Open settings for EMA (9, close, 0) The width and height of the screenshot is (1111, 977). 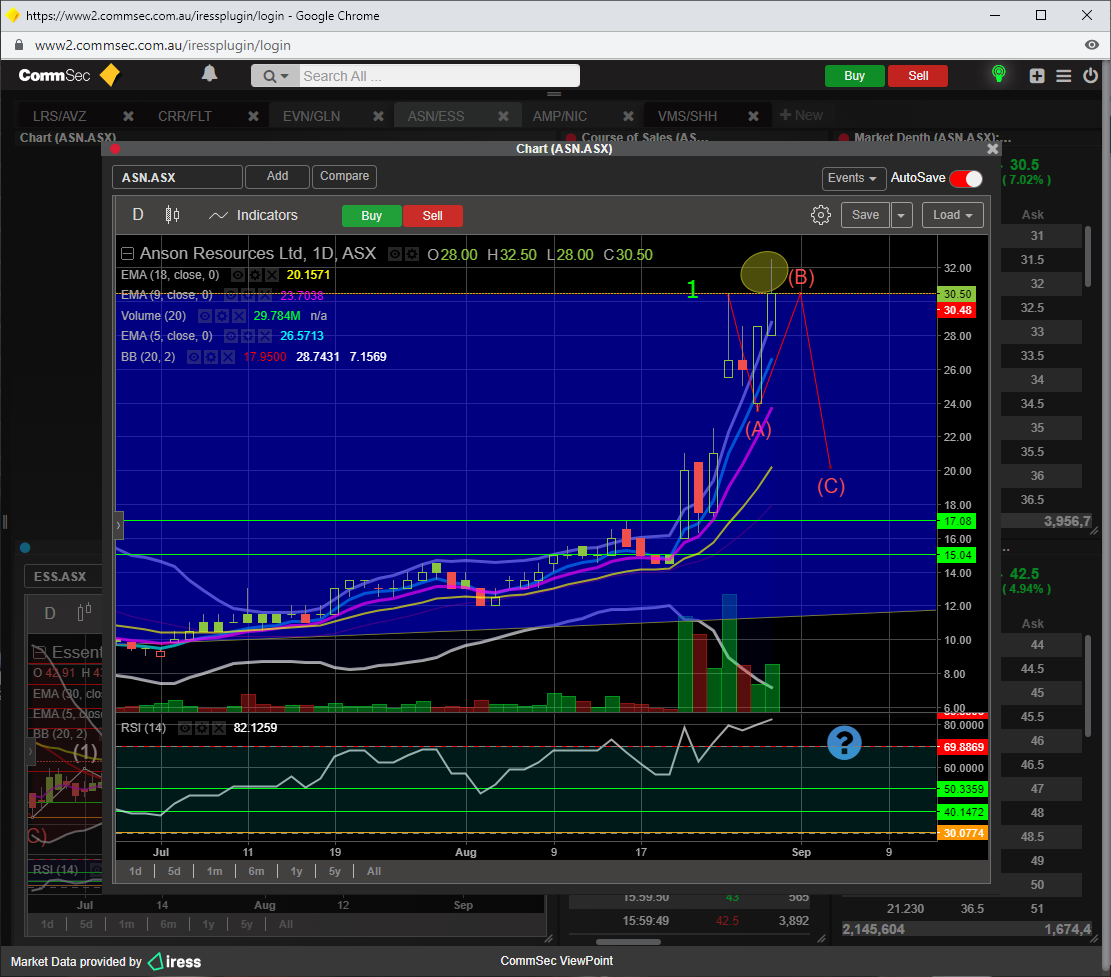pos(248,295)
